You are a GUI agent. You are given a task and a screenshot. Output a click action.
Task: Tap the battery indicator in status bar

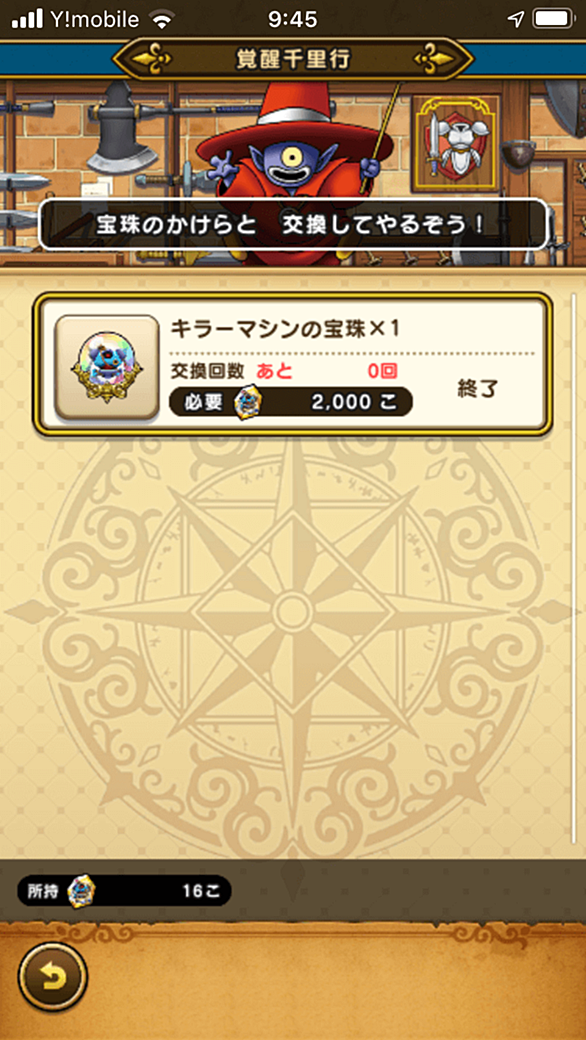click(x=554, y=19)
